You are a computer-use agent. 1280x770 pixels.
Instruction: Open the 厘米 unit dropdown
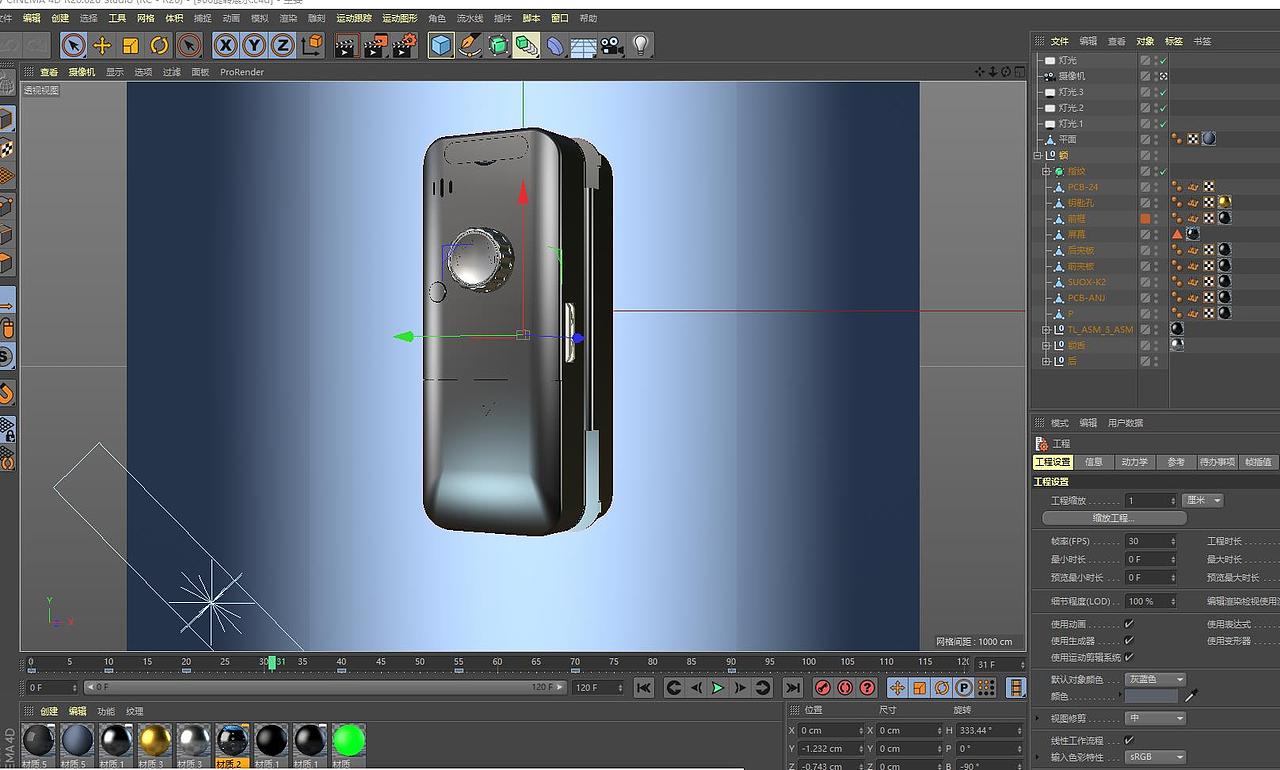pos(1203,500)
